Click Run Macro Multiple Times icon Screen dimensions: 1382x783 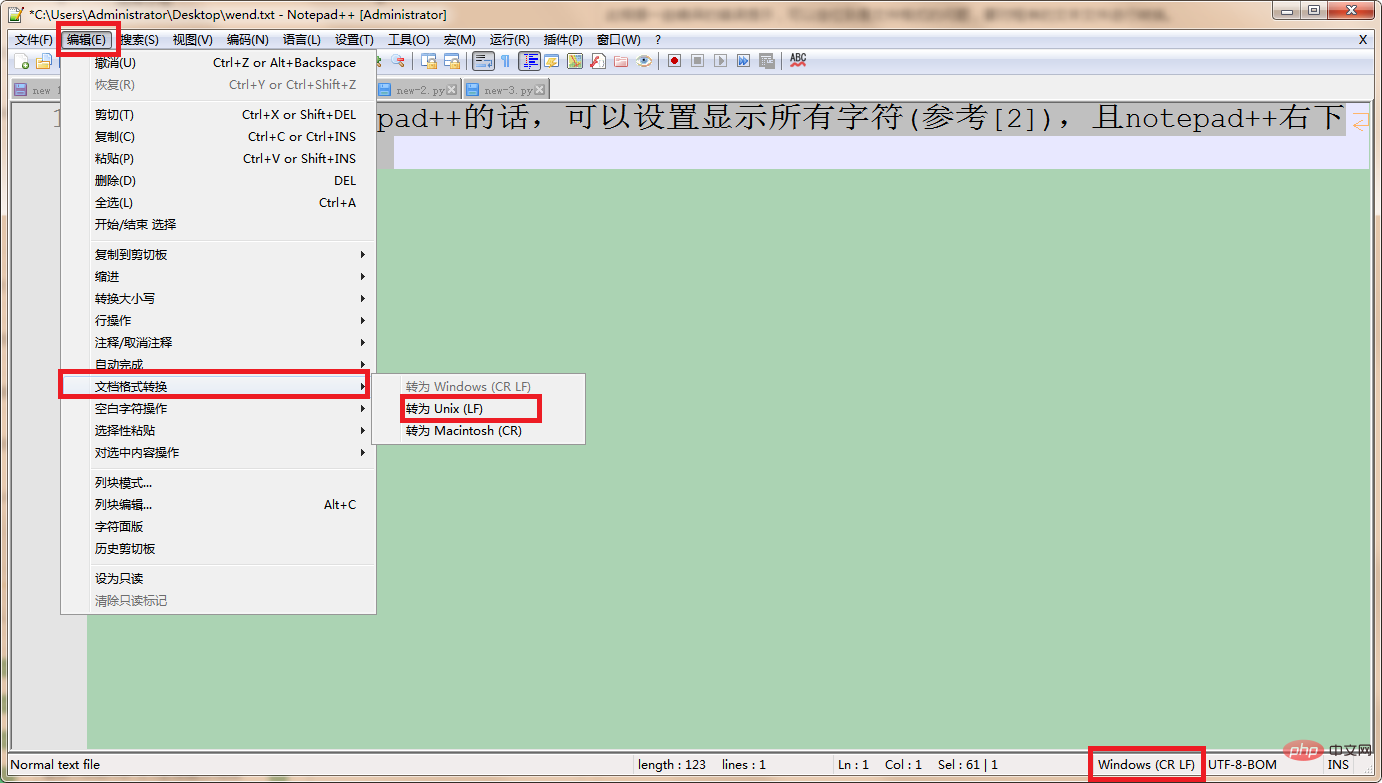pyautogui.click(x=743, y=61)
